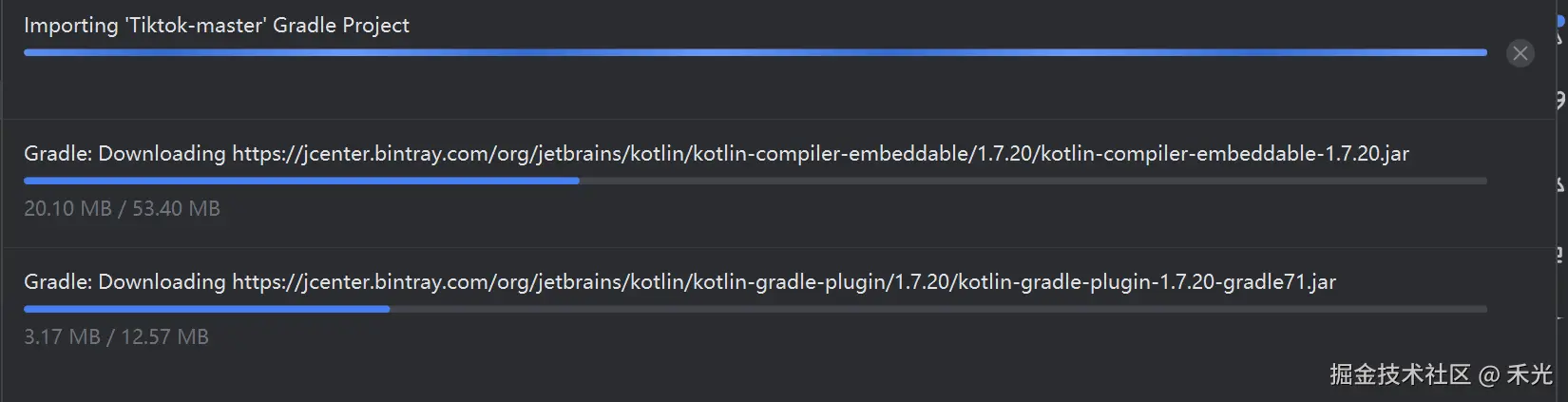Click the '20.10 MB / 53.40 MB' size label

coord(122,208)
